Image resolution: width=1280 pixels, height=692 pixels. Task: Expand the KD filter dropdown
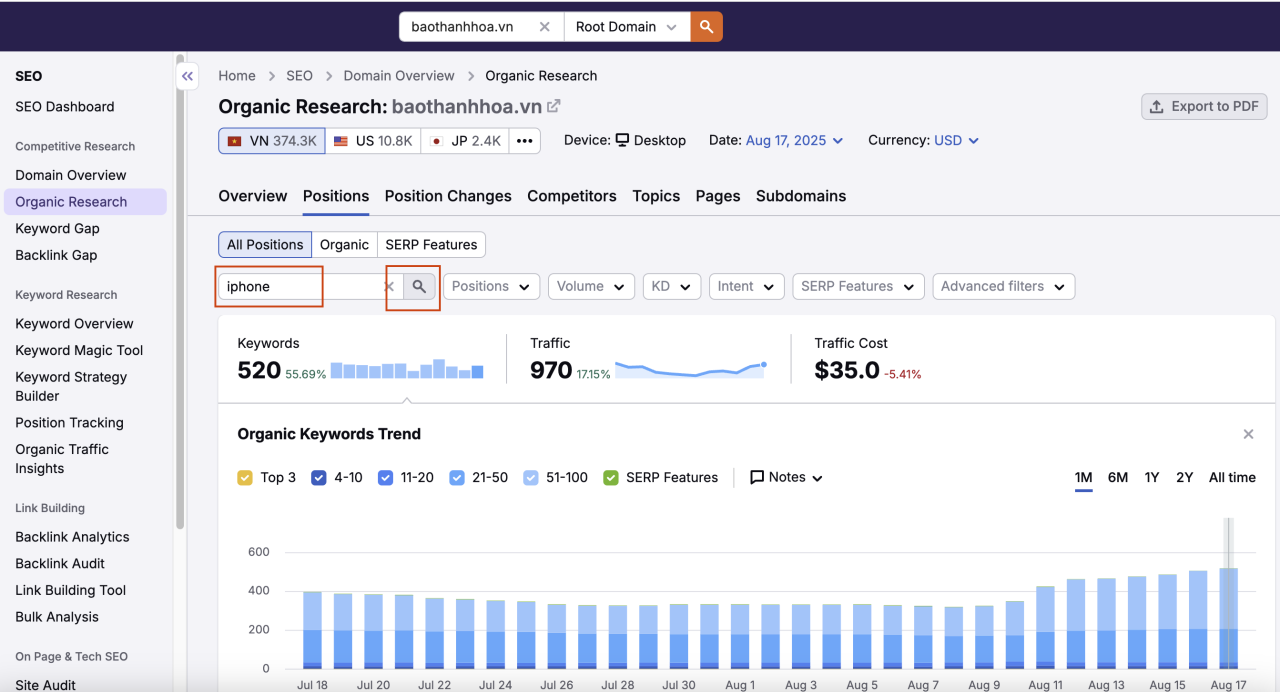click(x=672, y=286)
